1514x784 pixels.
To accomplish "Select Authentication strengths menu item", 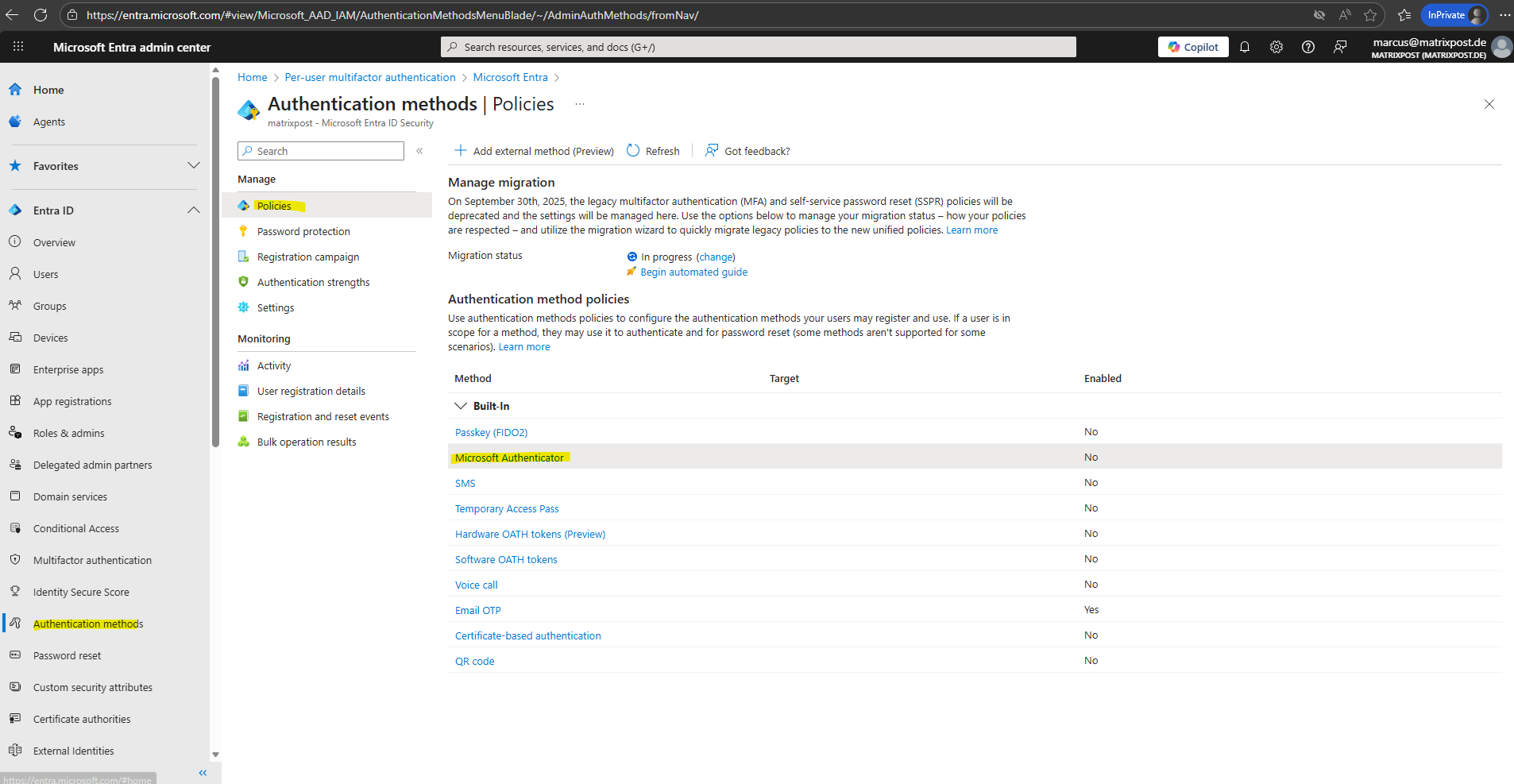I will tap(313, 282).
